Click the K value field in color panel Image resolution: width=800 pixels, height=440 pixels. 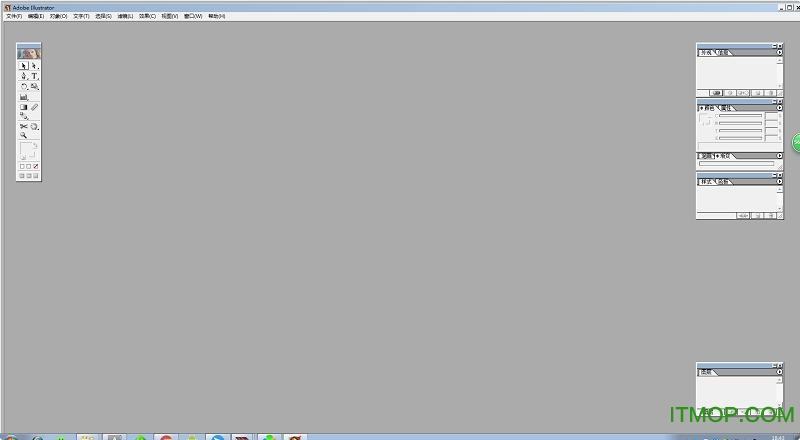coord(771,138)
